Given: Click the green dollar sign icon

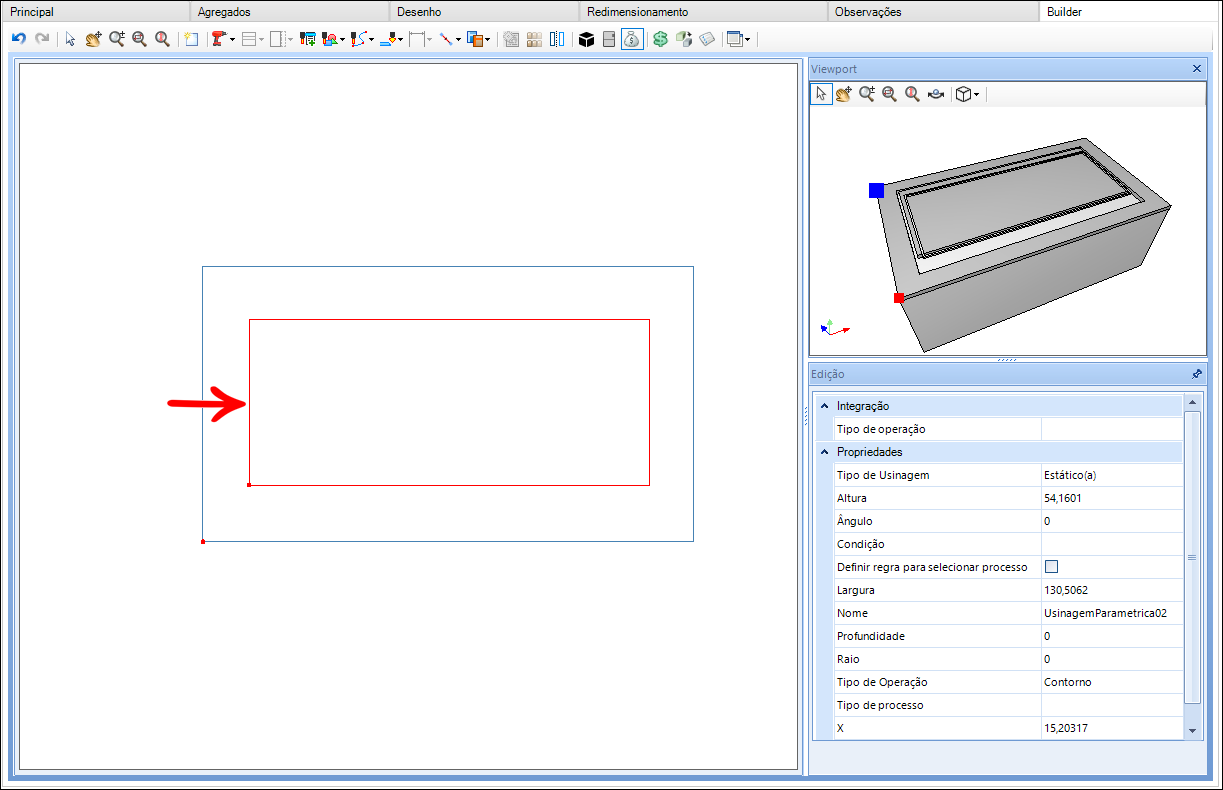Looking at the screenshot, I should [660, 39].
